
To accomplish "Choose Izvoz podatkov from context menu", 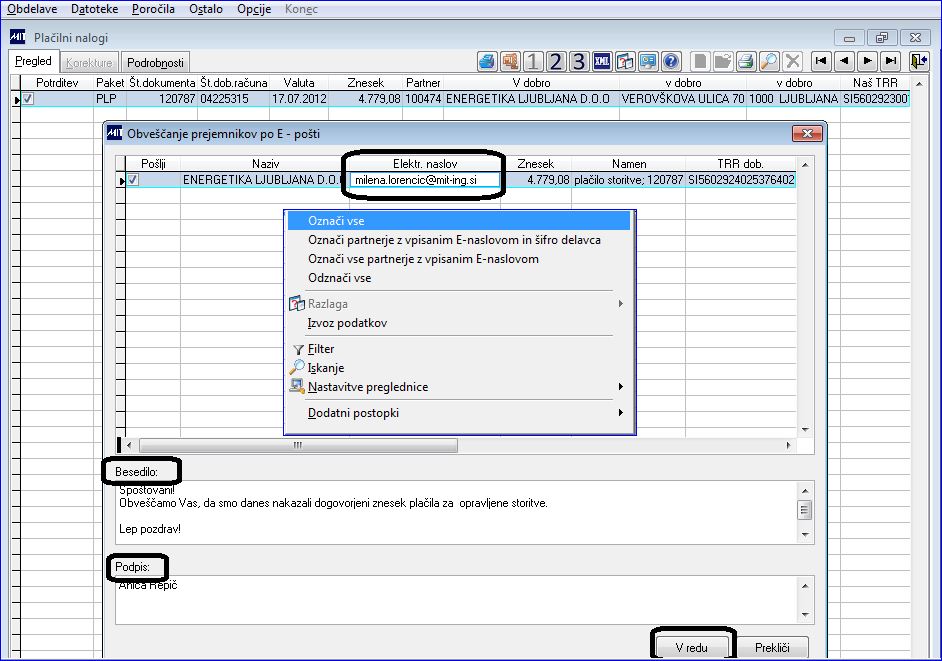I will pos(459,323).
